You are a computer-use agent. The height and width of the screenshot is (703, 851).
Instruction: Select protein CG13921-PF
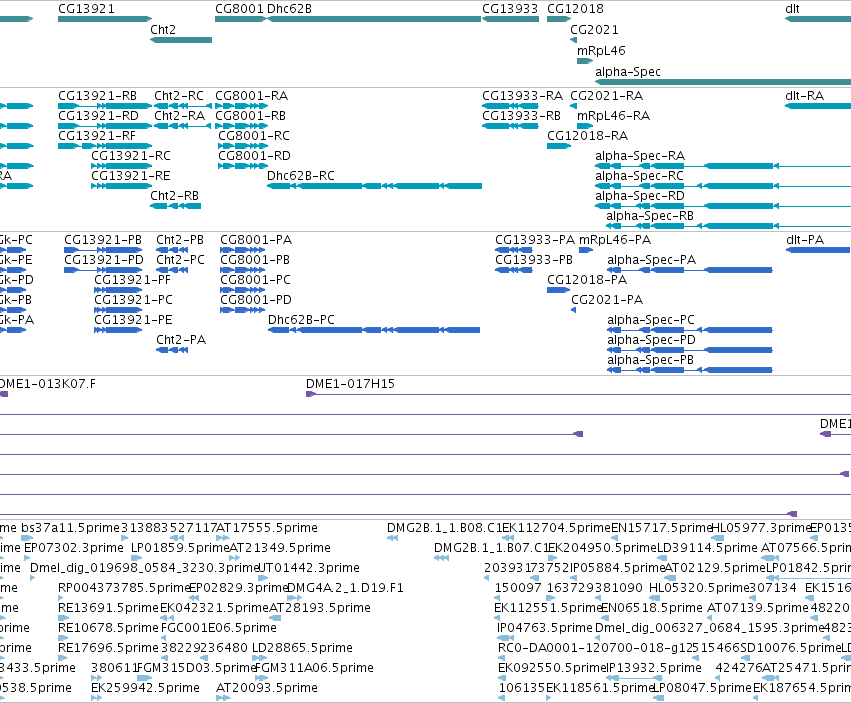pyautogui.click(x=132, y=280)
